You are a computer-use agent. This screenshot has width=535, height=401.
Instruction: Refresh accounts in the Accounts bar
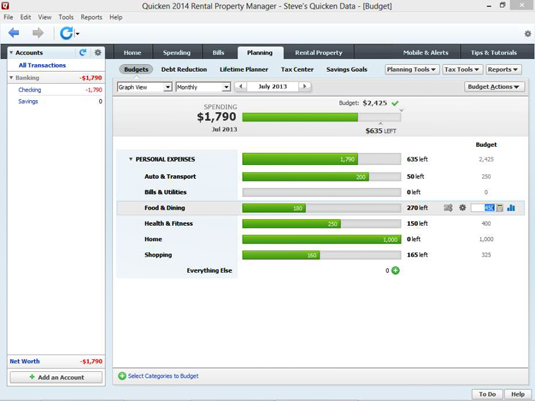[x=83, y=53]
